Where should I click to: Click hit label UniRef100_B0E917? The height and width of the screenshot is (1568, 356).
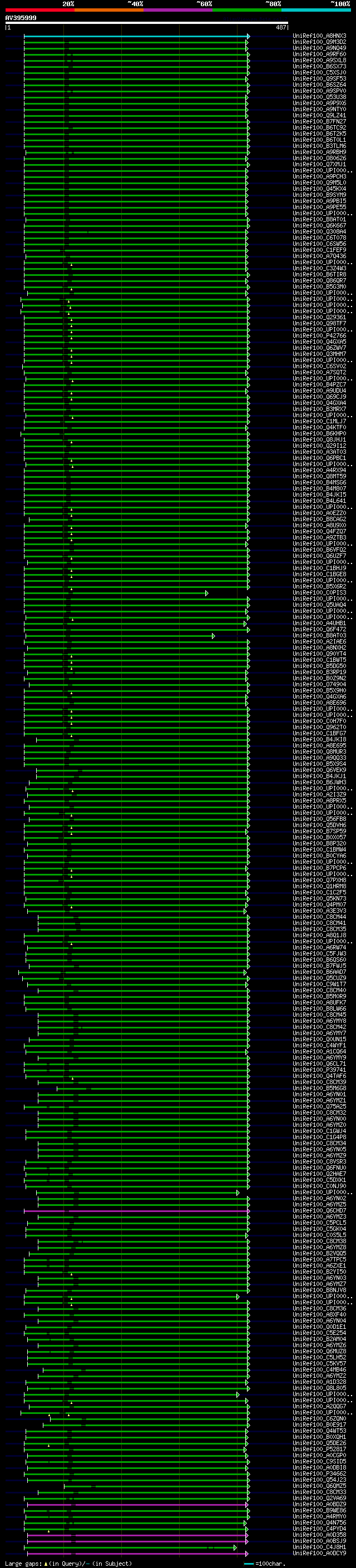point(319,1425)
